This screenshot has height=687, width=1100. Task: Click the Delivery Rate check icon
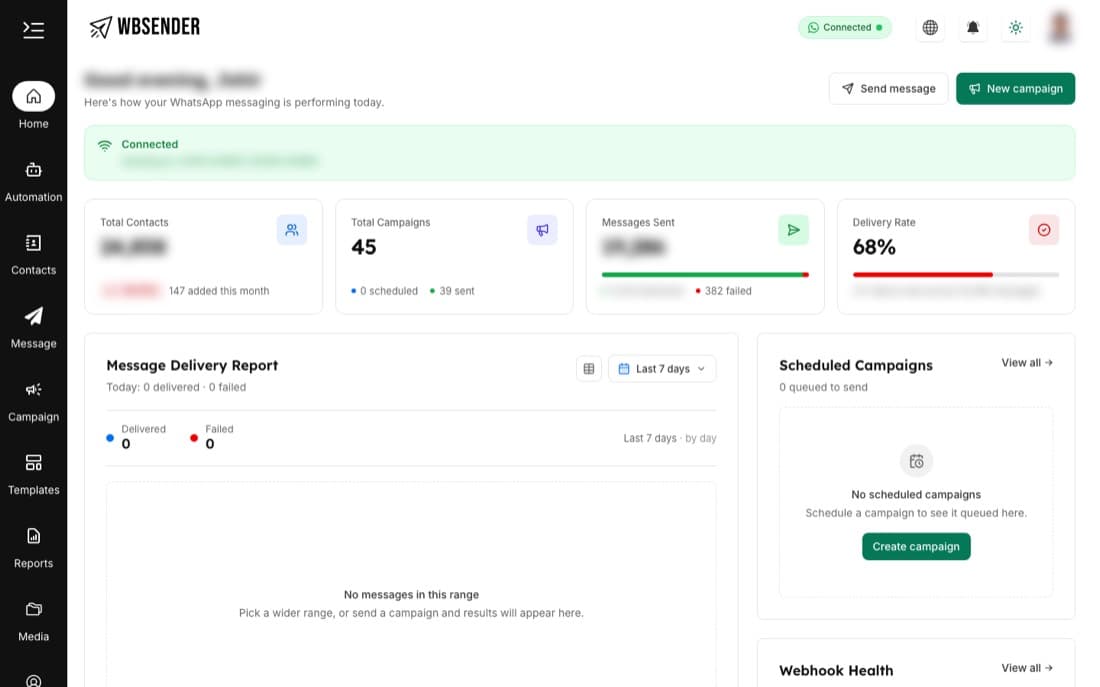tap(1044, 229)
